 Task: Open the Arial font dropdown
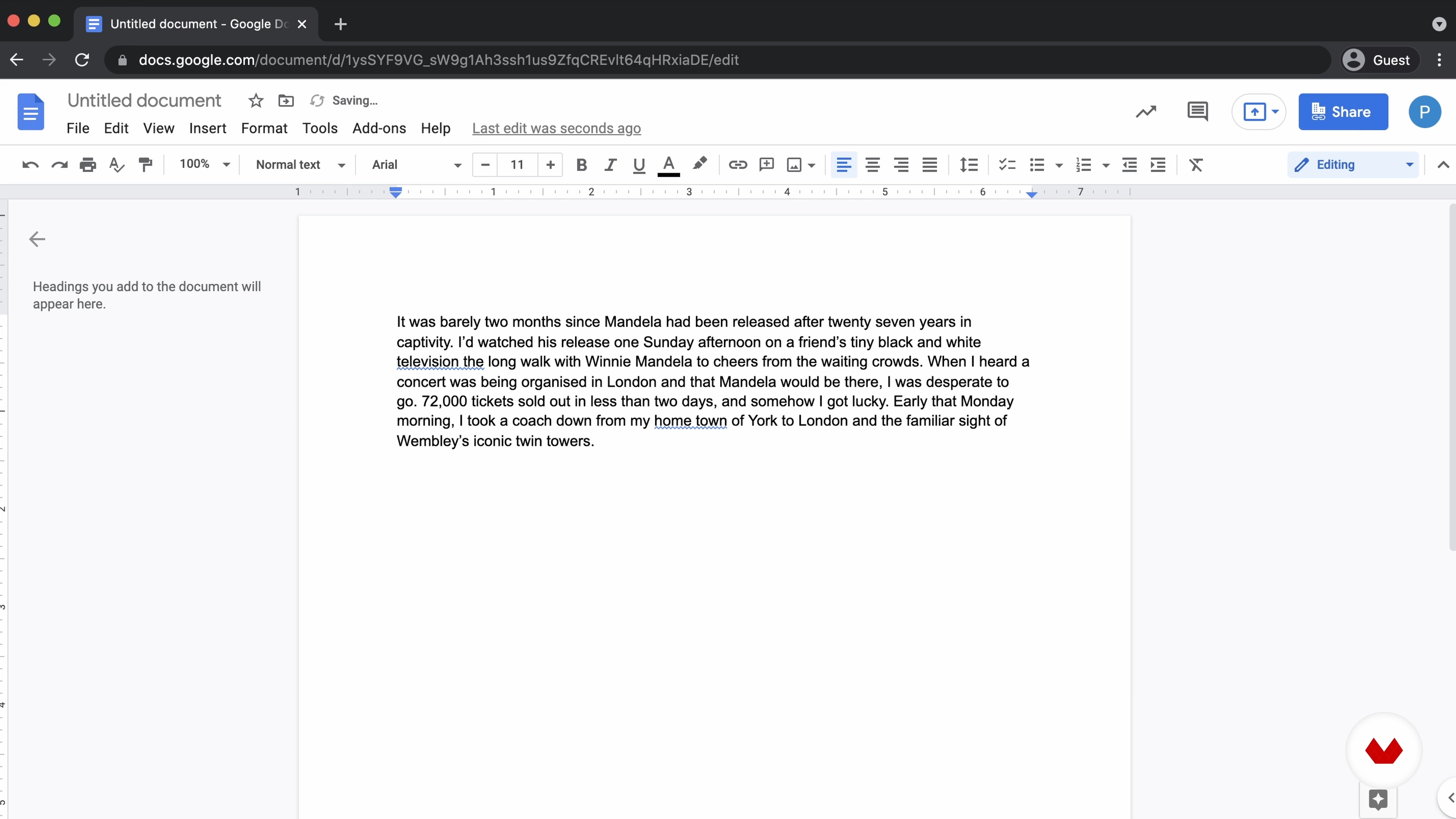tap(417, 165)
